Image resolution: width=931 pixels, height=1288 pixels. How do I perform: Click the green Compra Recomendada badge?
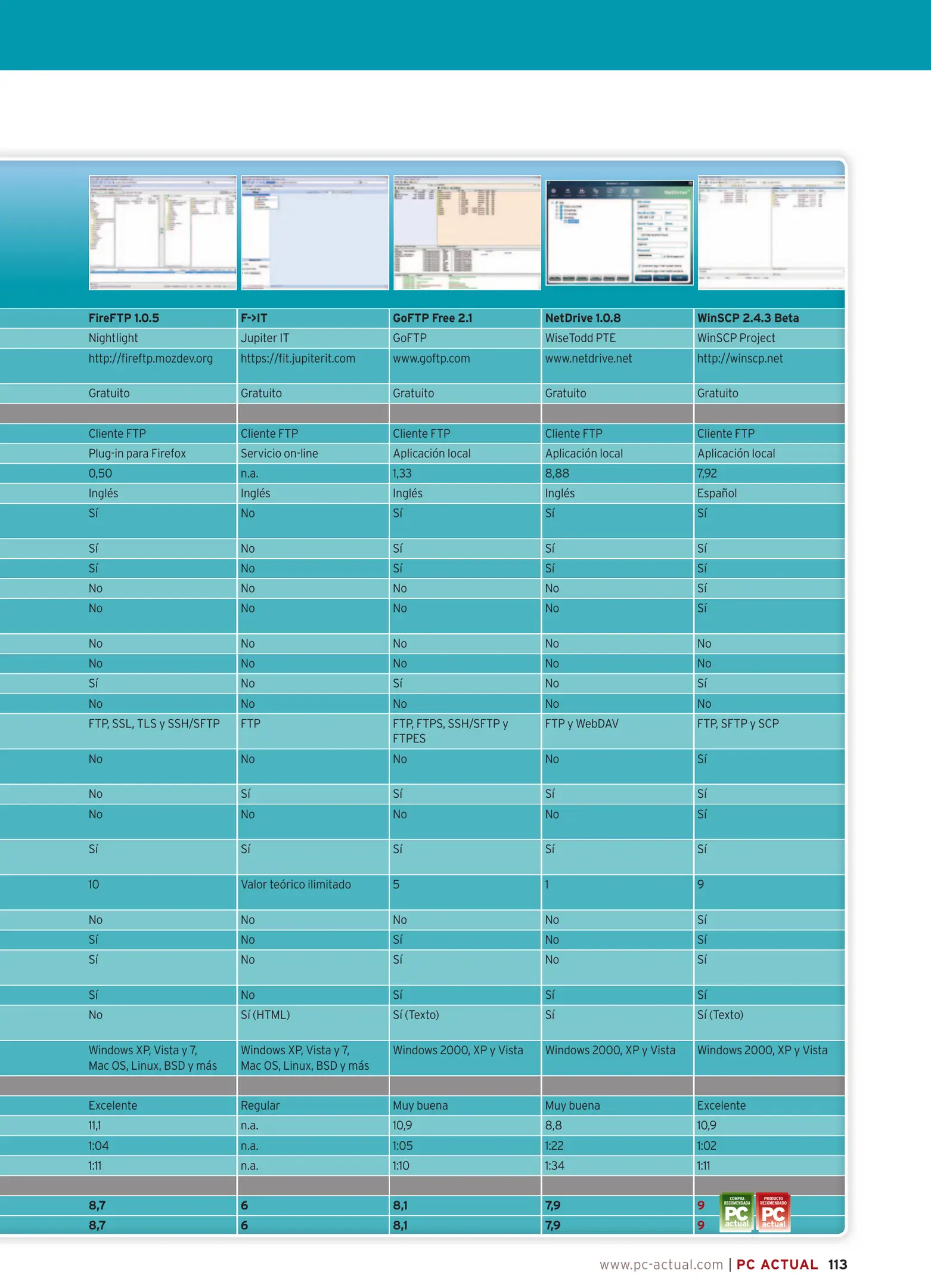point(736,1211)
